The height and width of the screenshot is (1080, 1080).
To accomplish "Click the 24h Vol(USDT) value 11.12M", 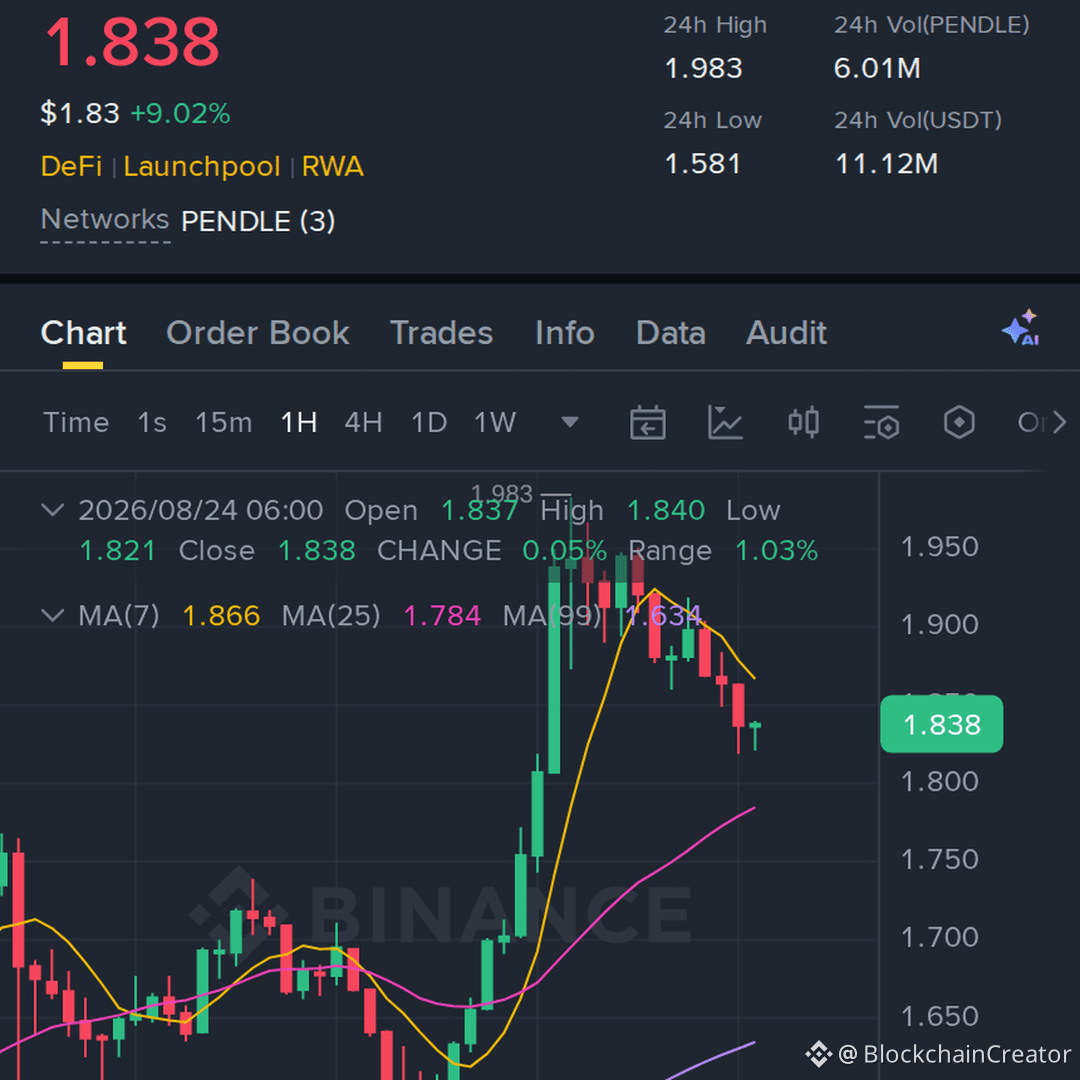I will point(886,164).
